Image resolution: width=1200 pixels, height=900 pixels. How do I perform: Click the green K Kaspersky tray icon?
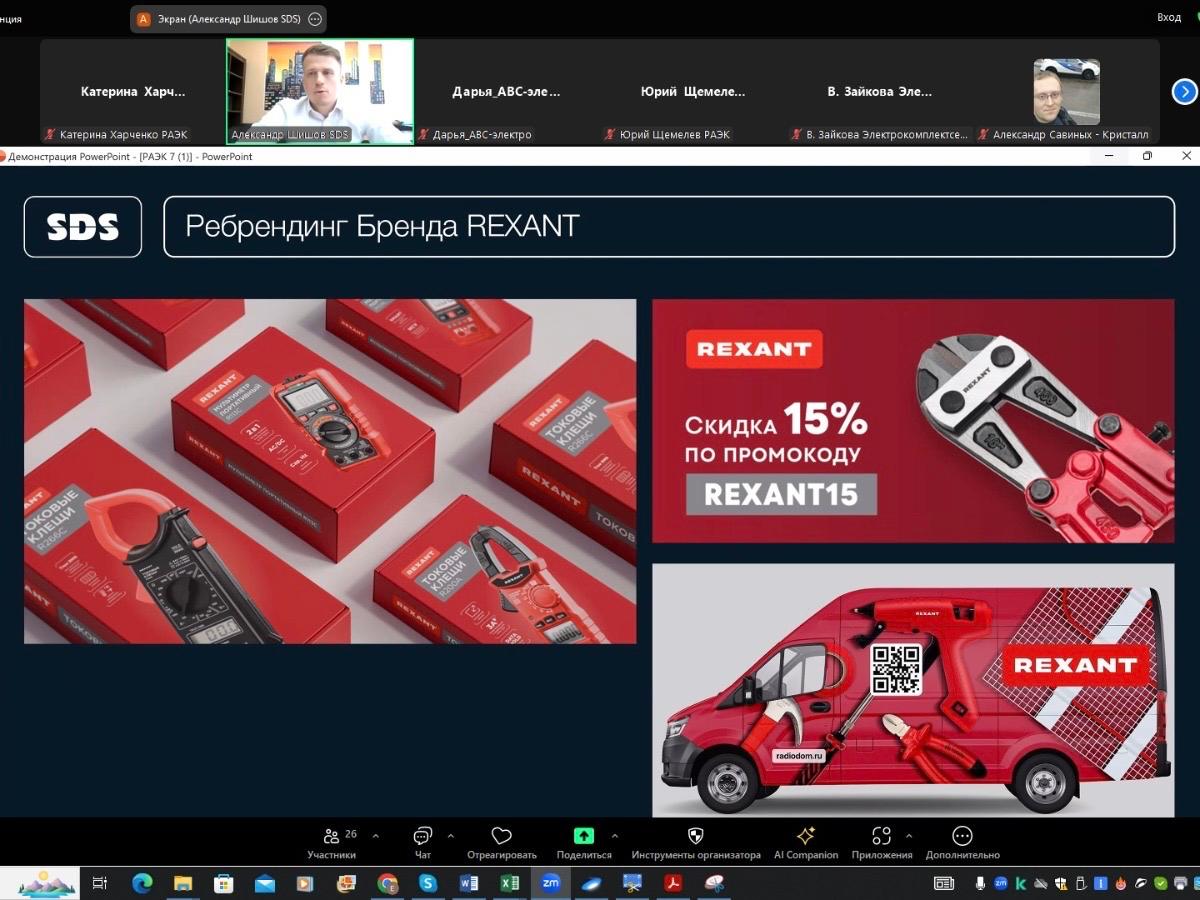[1021, 883]
